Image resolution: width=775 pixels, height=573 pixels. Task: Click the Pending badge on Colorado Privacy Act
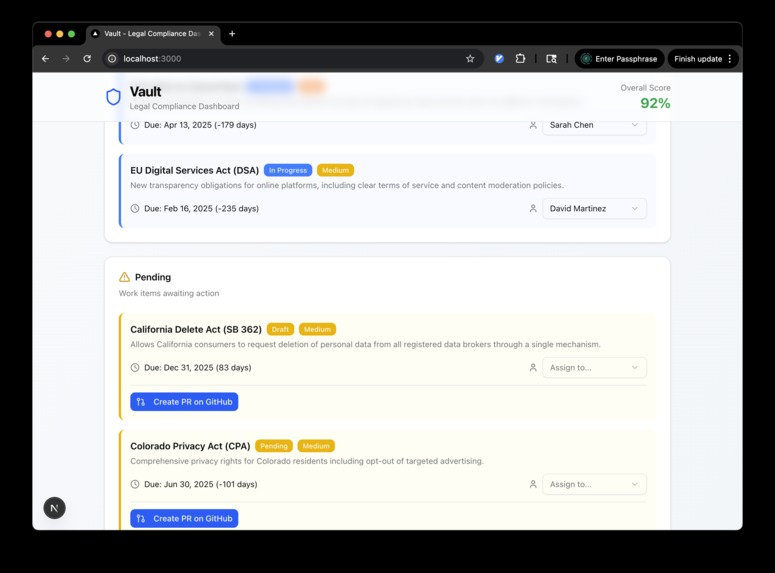tap(274, 446)
